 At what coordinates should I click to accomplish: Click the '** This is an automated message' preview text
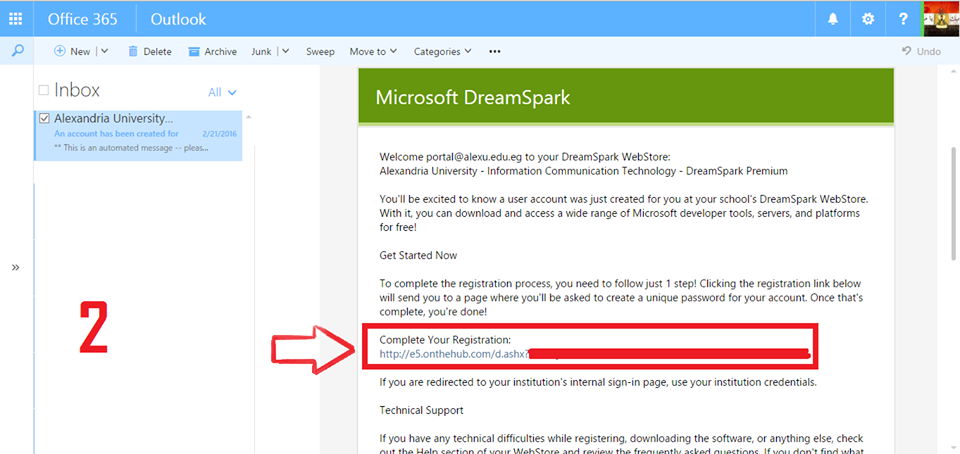click(x=131, y=148)
